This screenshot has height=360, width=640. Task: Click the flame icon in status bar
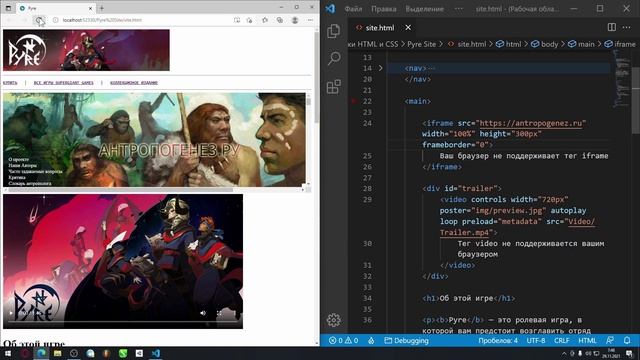371,340
